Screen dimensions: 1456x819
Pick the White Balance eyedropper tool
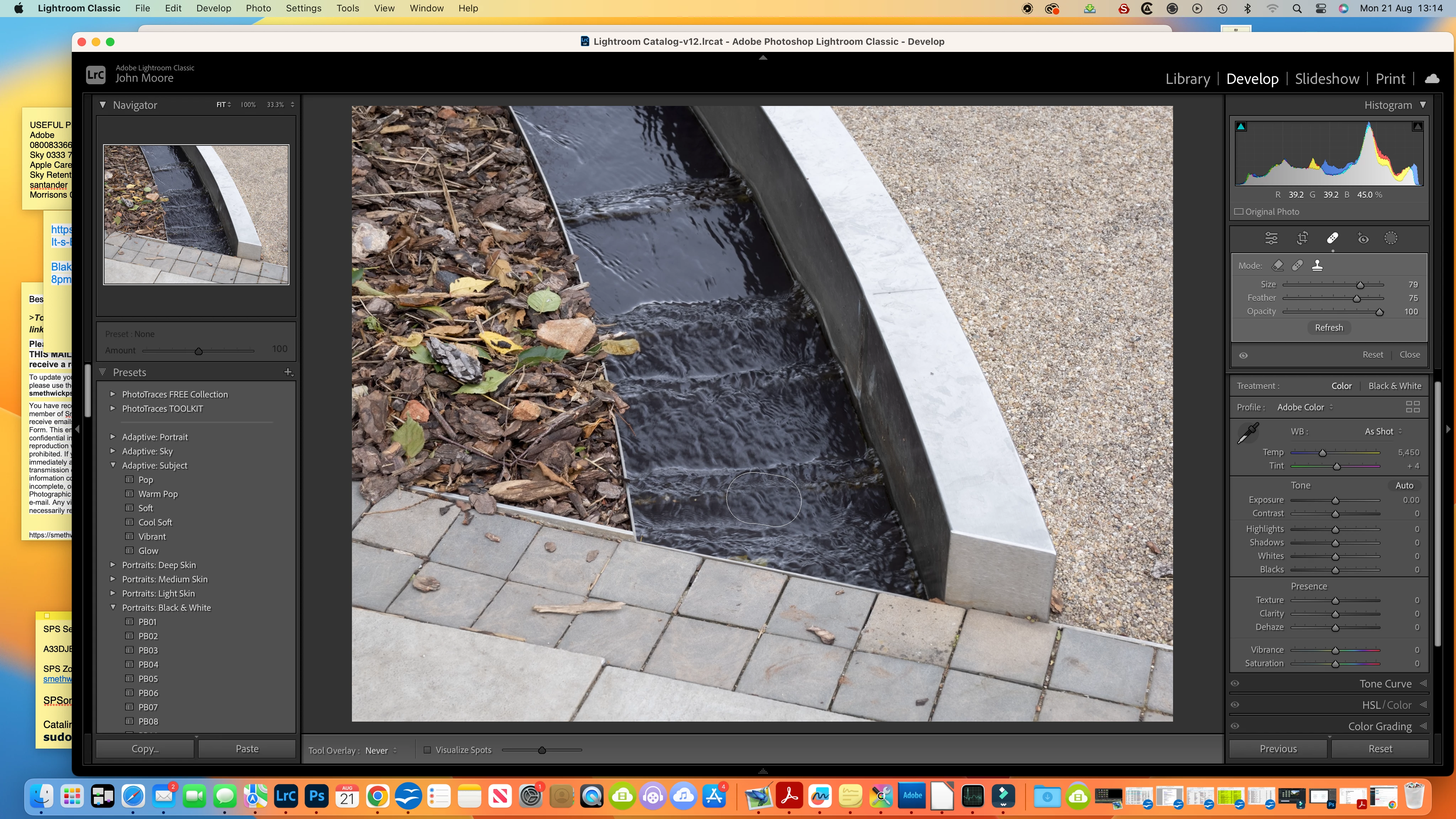tap(1247, 434)
